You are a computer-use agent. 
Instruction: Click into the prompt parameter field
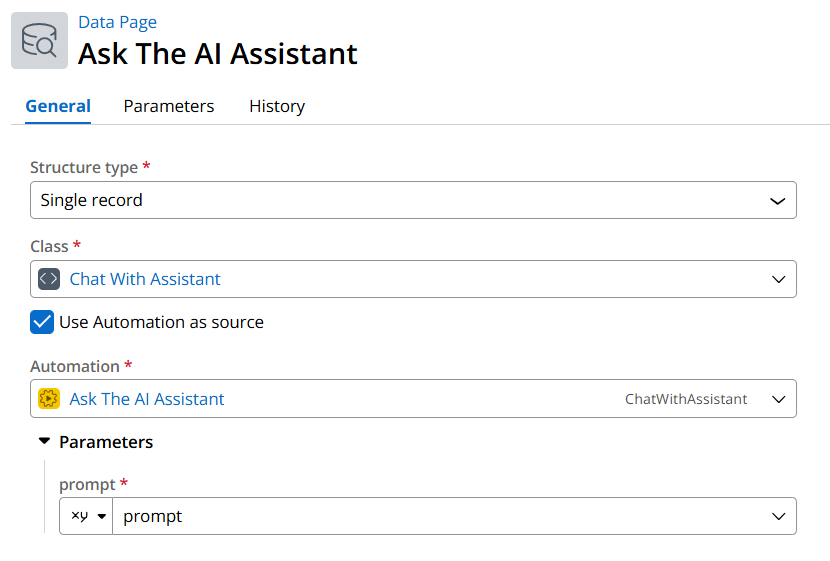440,516
